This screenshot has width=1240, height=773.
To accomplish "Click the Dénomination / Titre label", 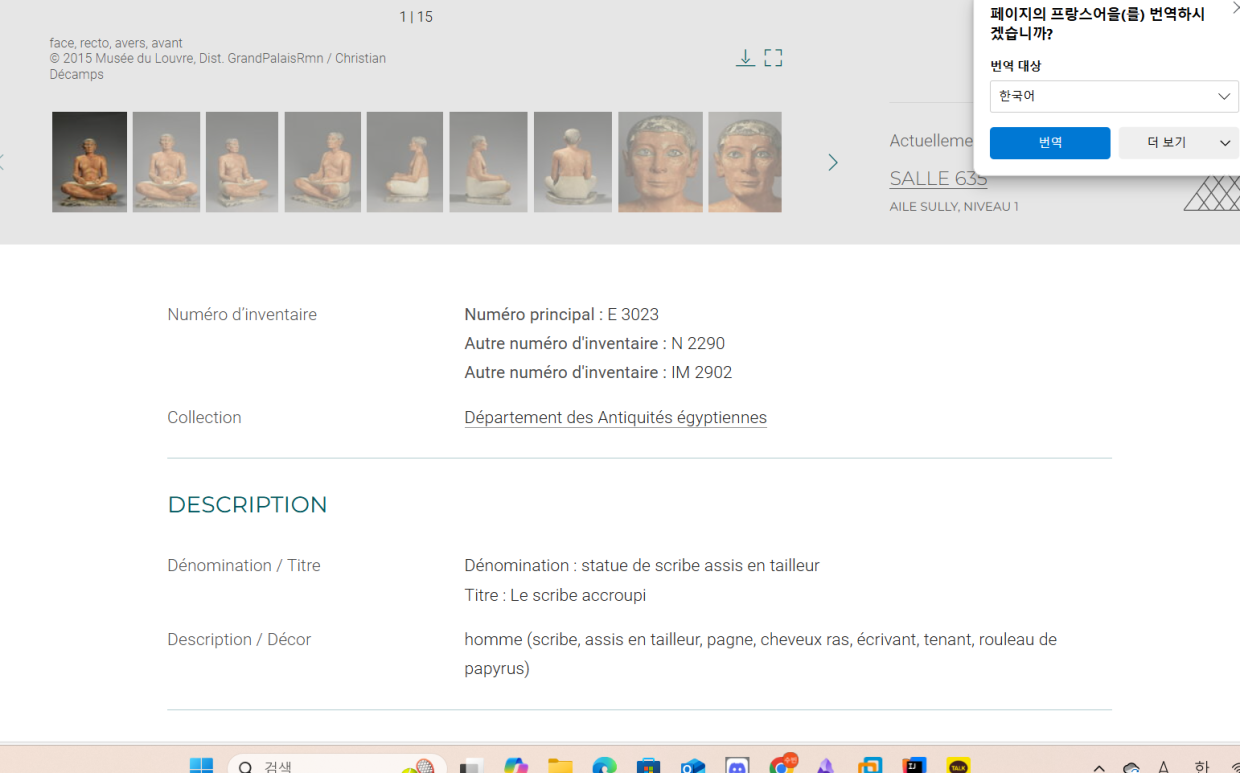I will pyautogui.click(x=244, y=566).
